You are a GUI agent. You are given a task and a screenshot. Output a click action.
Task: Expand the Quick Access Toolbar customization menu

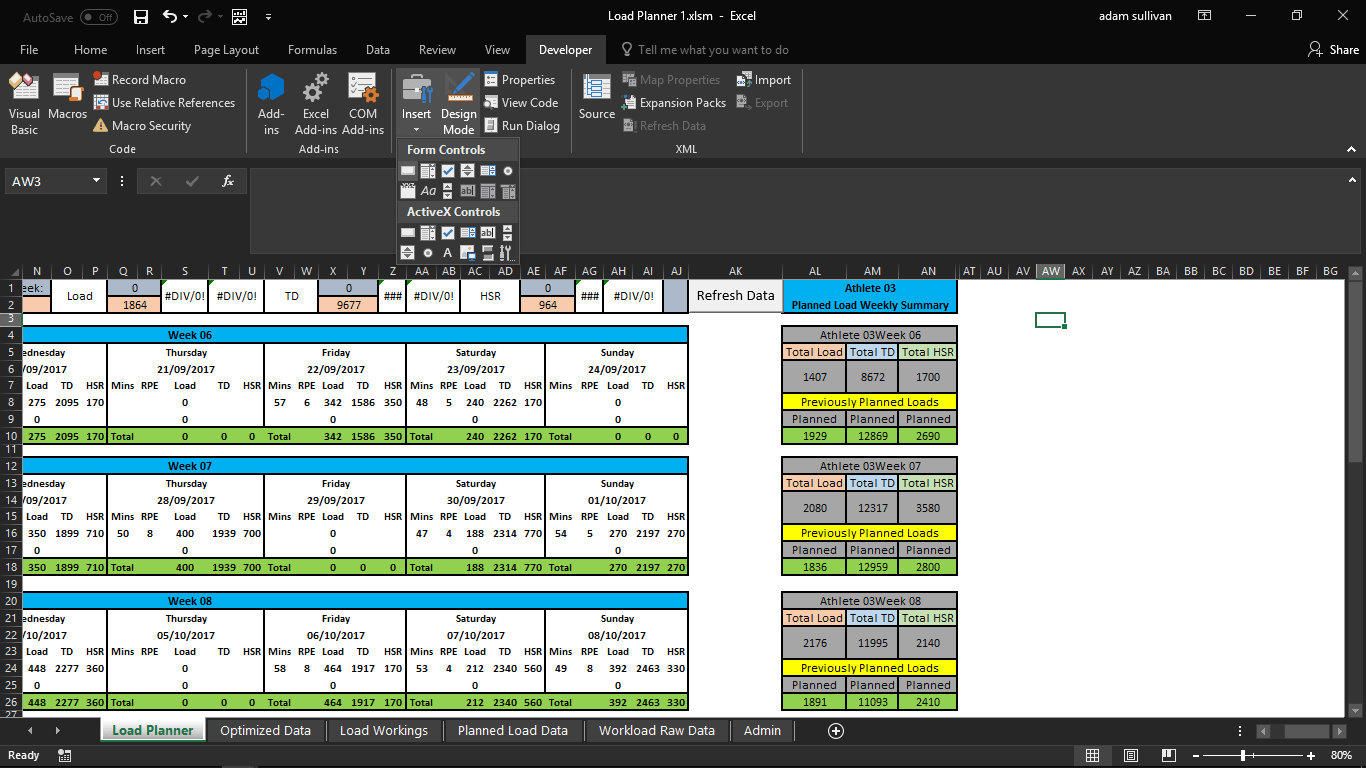point(267,17)
